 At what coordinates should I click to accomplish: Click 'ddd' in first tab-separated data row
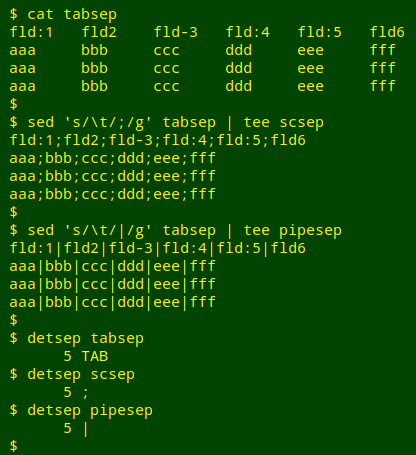click(239, 50)
